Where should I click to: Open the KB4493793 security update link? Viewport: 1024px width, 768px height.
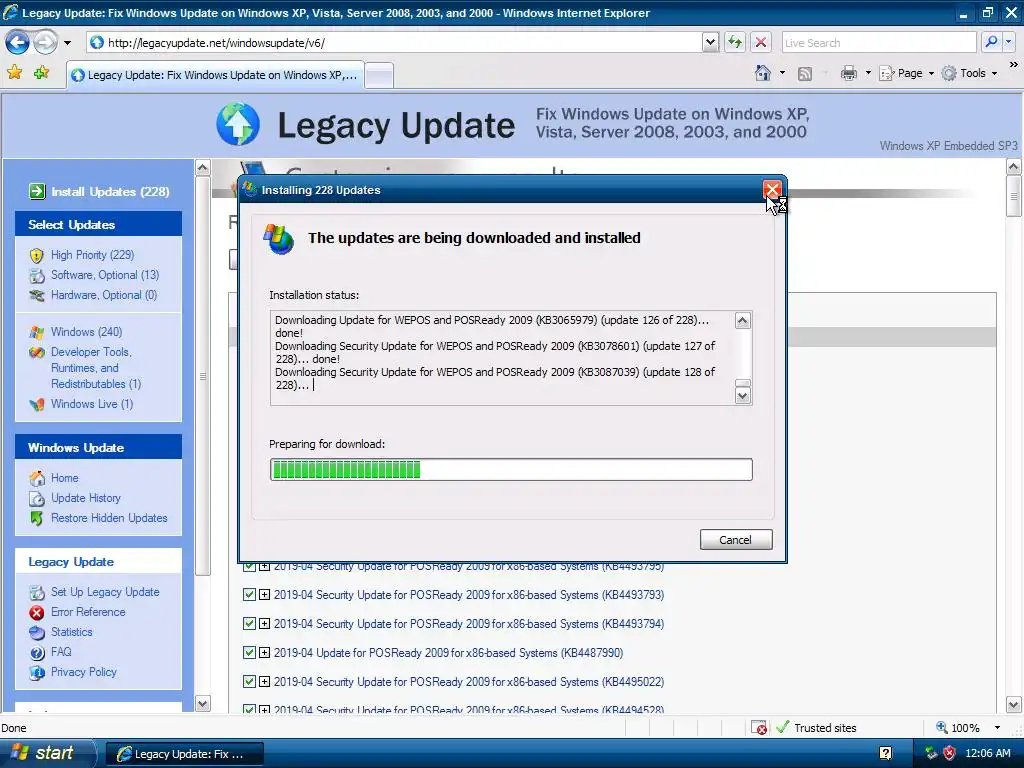coord(469,595)
